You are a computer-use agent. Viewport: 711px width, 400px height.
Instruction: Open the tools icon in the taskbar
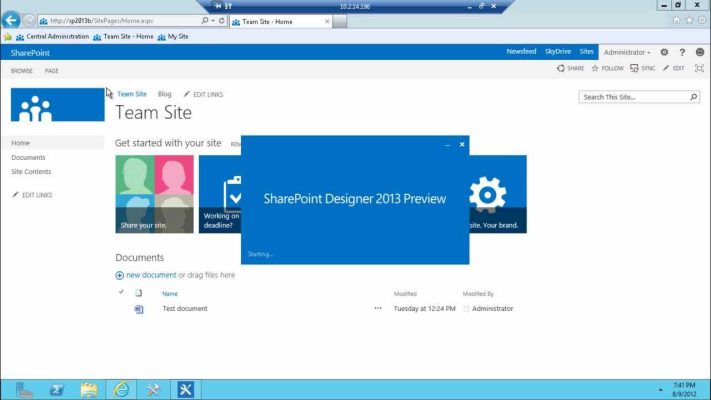(x=153, y=390)
